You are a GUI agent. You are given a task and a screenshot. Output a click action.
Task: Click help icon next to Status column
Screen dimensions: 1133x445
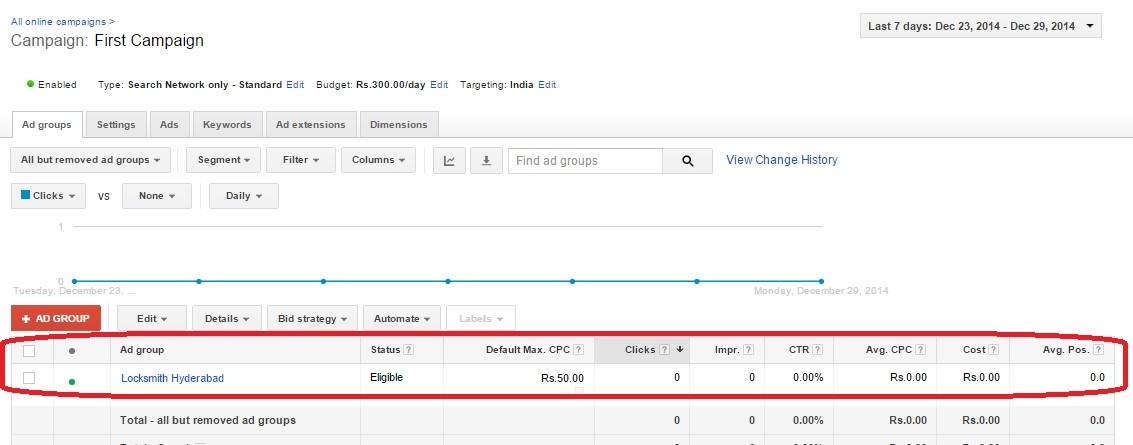coord(408,350)
